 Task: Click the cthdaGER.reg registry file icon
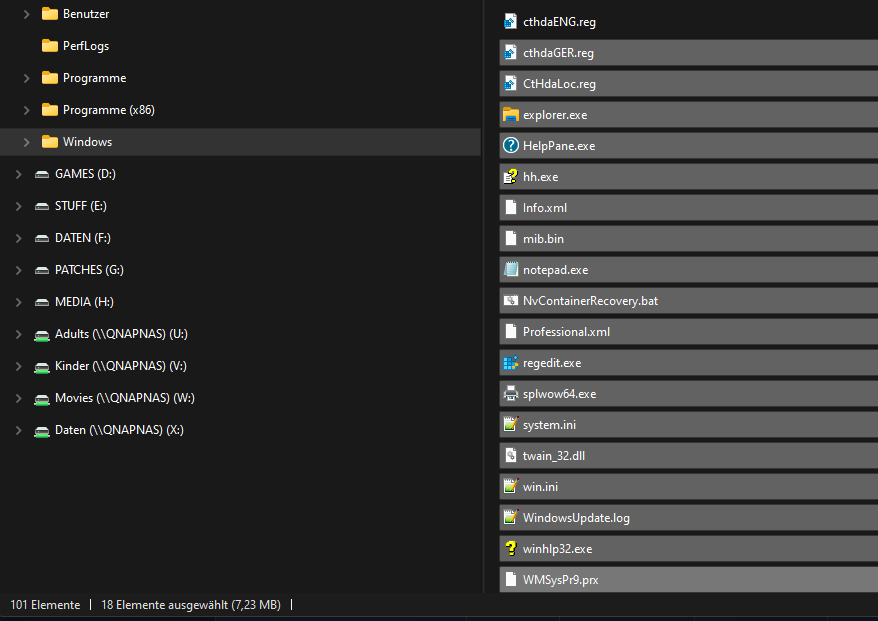click(510, 53)
